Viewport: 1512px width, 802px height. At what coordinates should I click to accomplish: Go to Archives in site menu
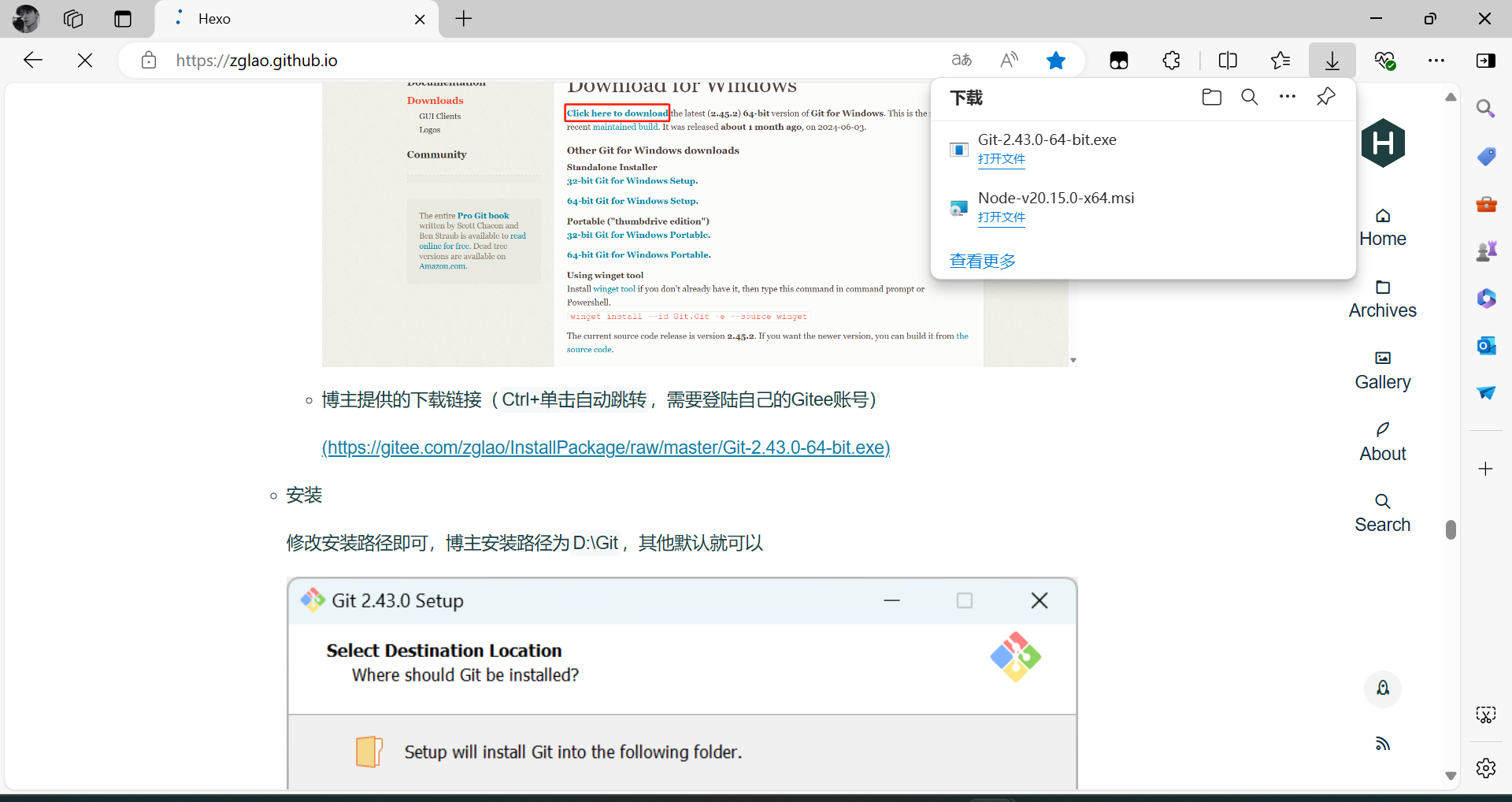pyautogui.click(x=1383, y=299)
